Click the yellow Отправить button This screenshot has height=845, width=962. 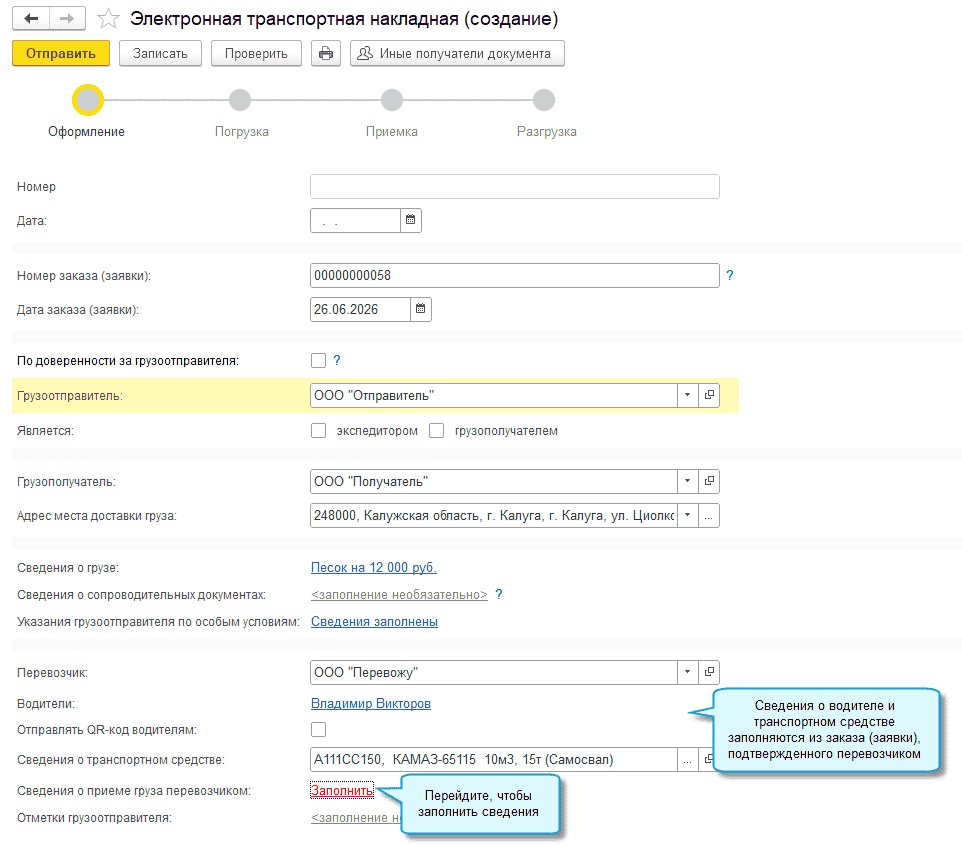pyautogui.click(x=61, y=53)
